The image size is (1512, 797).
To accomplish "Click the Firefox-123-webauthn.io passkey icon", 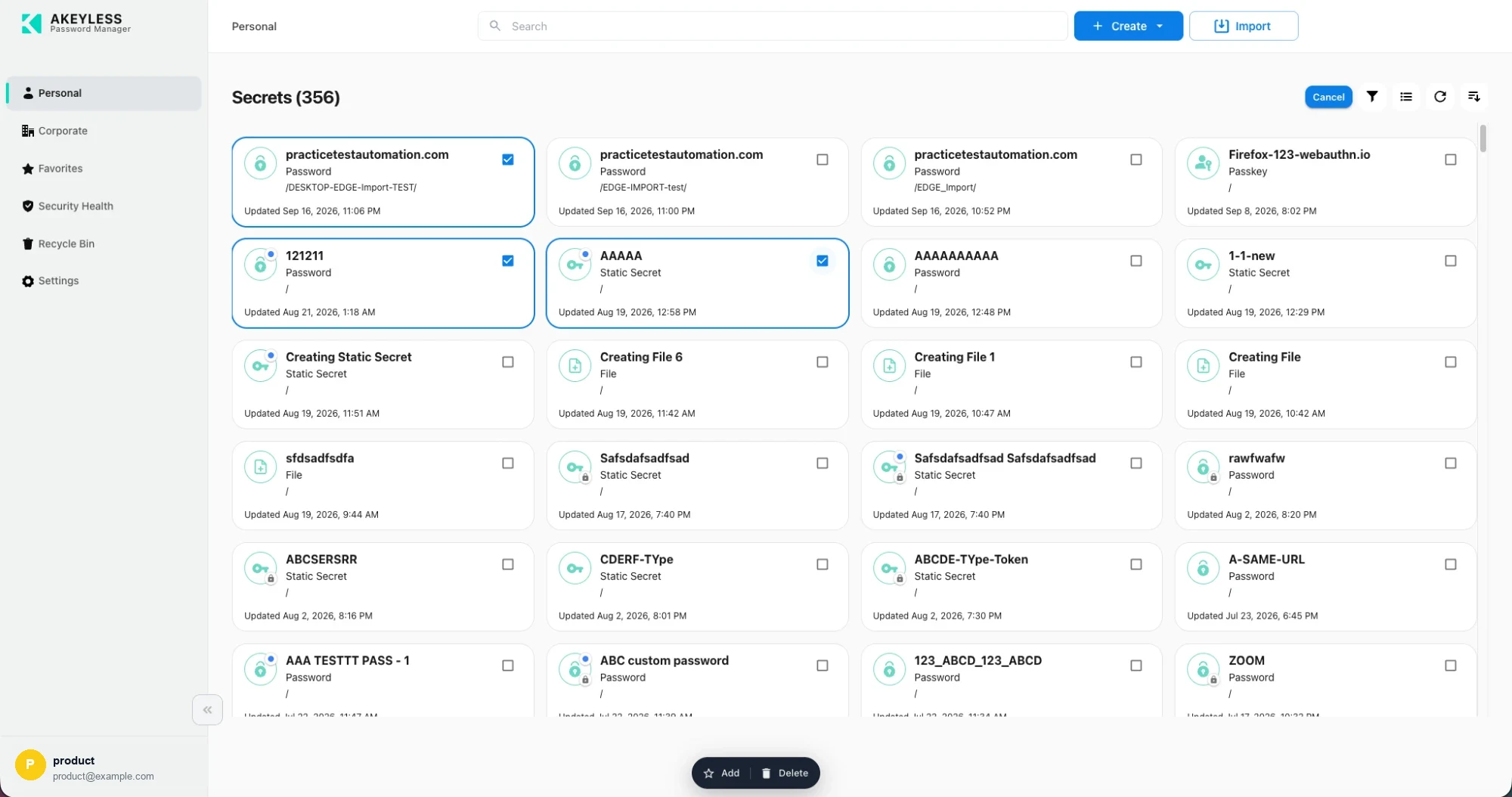I will point(1203,163).
